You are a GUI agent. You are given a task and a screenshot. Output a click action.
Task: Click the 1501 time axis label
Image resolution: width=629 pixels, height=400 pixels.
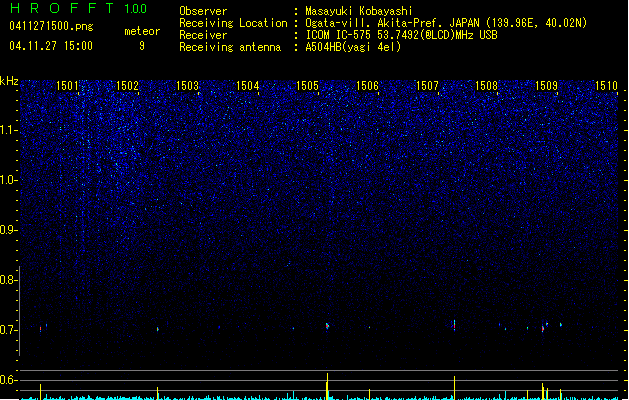coord(67,86)
